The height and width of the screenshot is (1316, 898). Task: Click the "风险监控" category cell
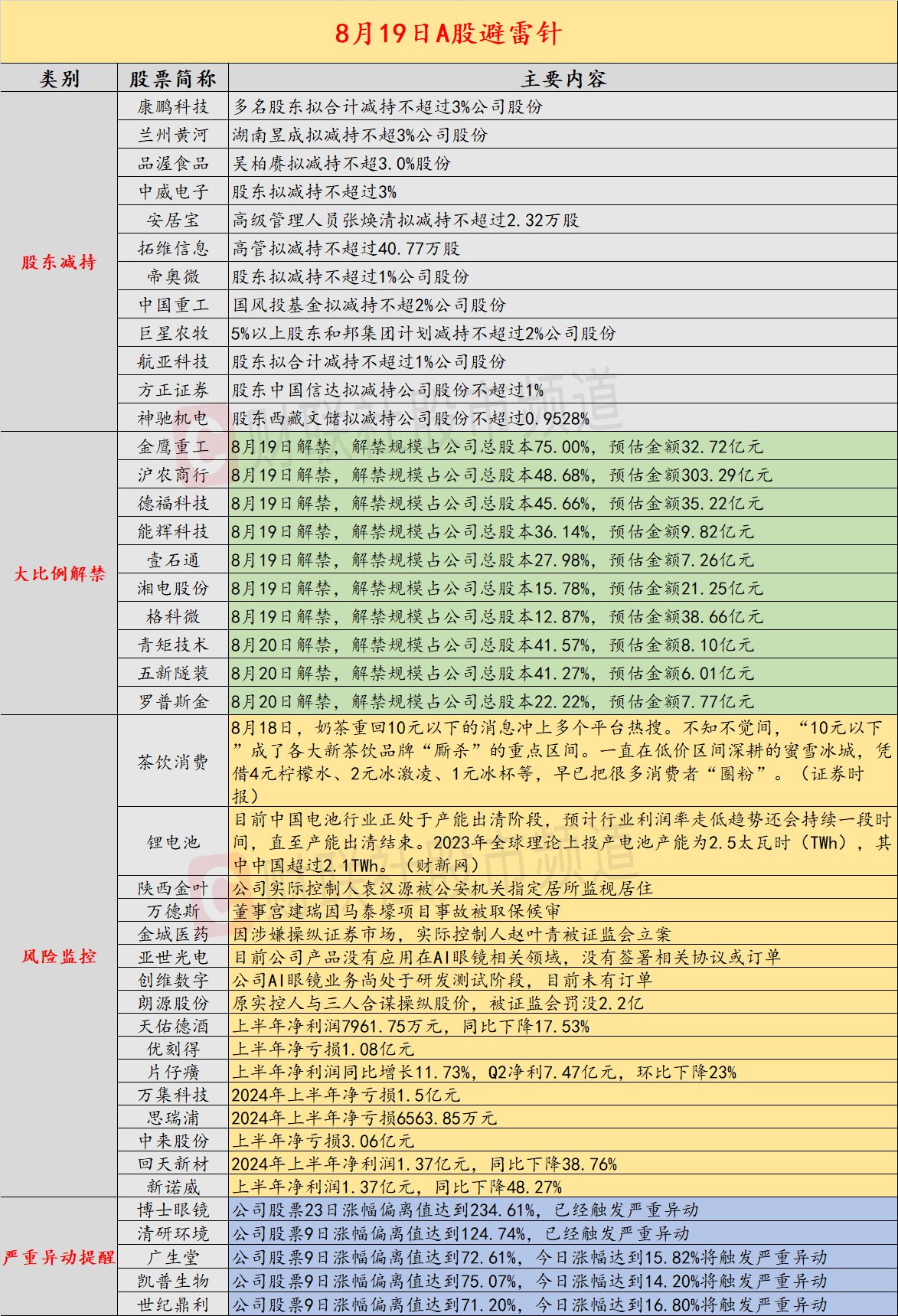[59, 956]
